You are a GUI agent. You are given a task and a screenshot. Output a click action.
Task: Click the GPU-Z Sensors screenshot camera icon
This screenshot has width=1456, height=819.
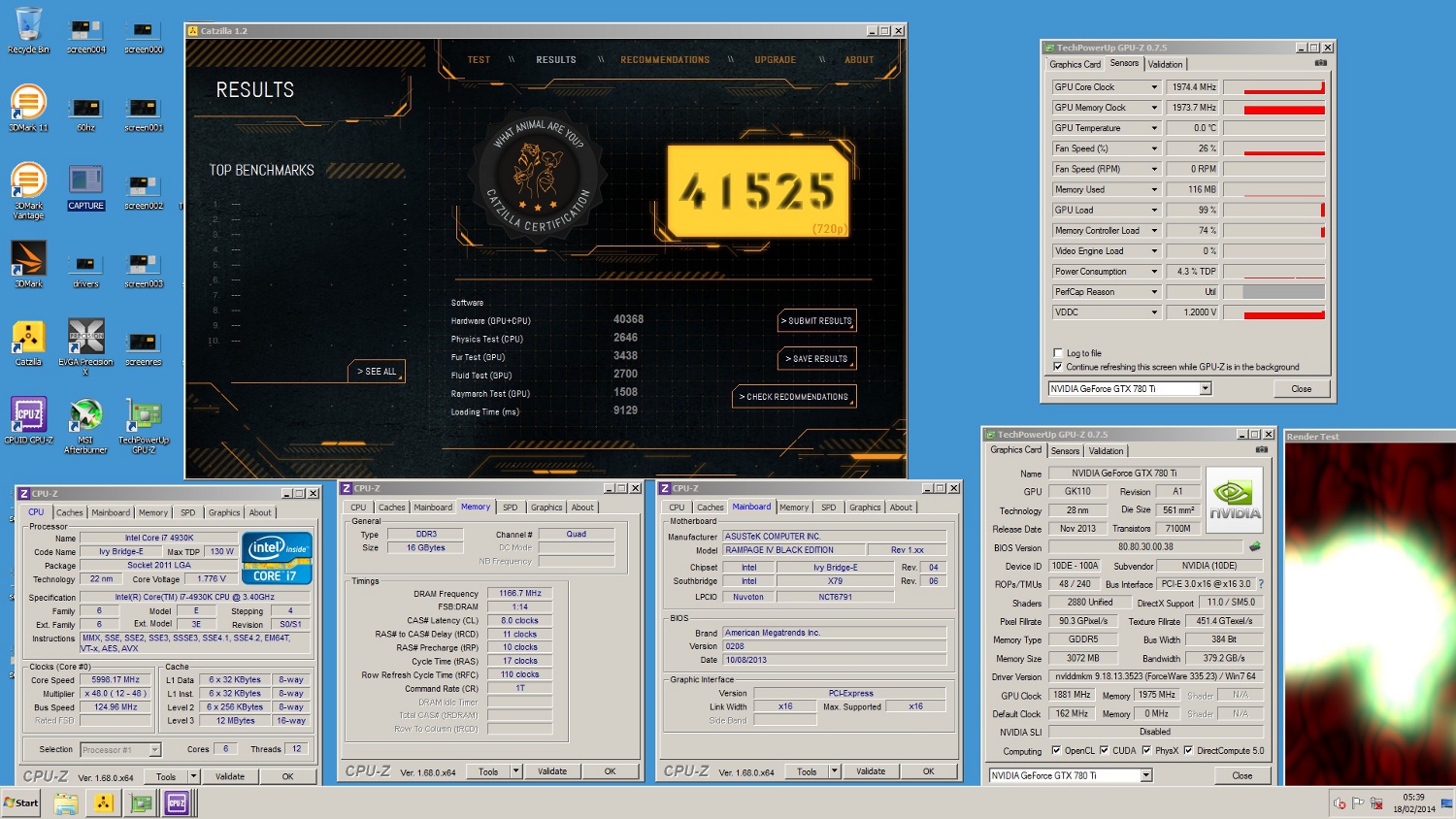(1320, 63)
